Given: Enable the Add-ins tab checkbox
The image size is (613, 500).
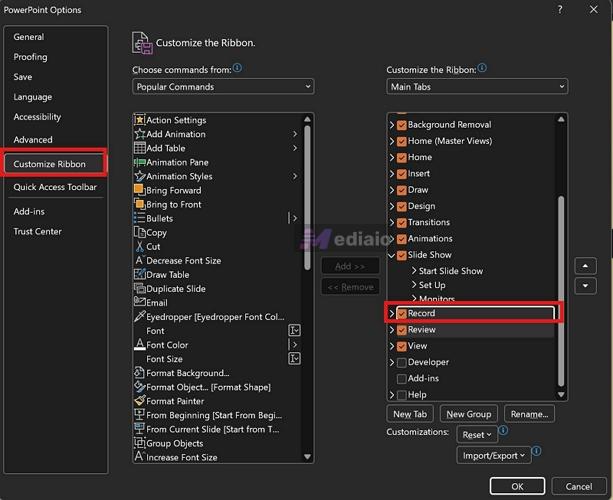Looking at the screenshot, I should tap(401, 379).
